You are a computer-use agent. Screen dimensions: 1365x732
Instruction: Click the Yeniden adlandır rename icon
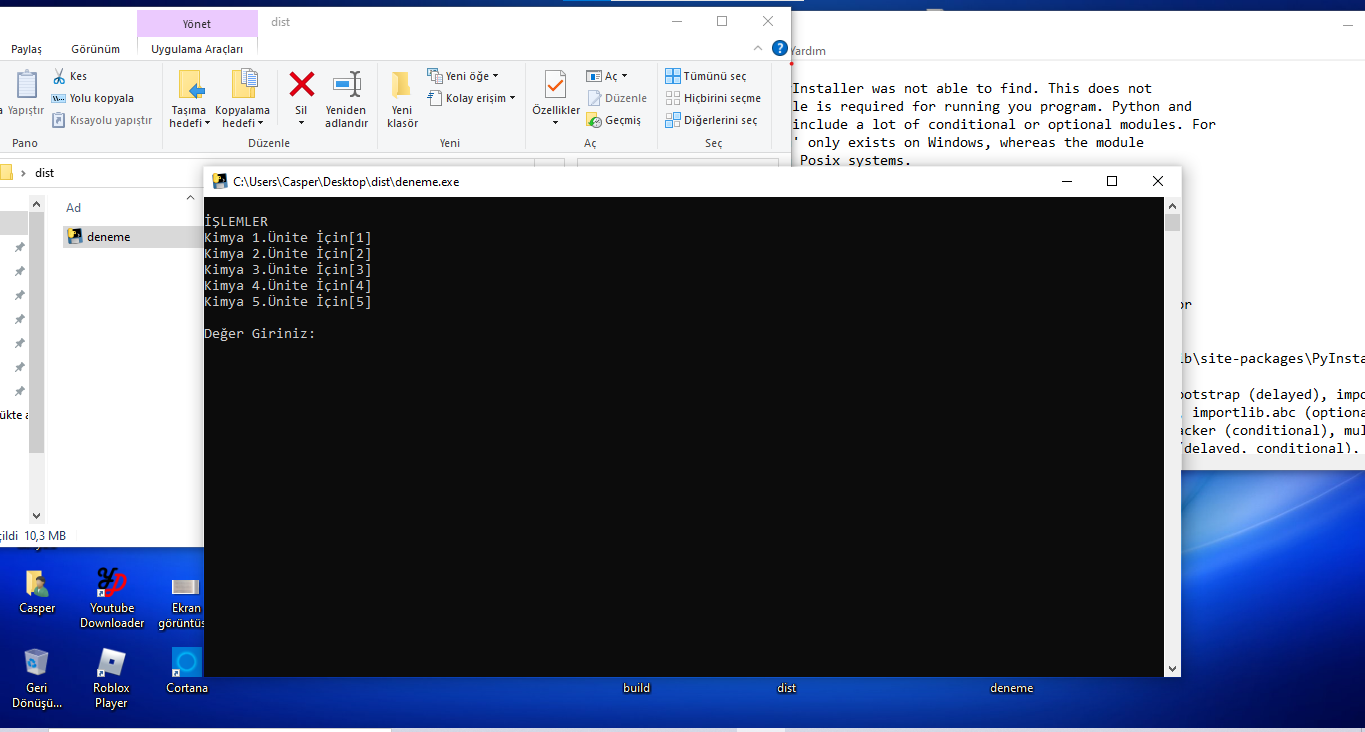(x=346, y=84)
